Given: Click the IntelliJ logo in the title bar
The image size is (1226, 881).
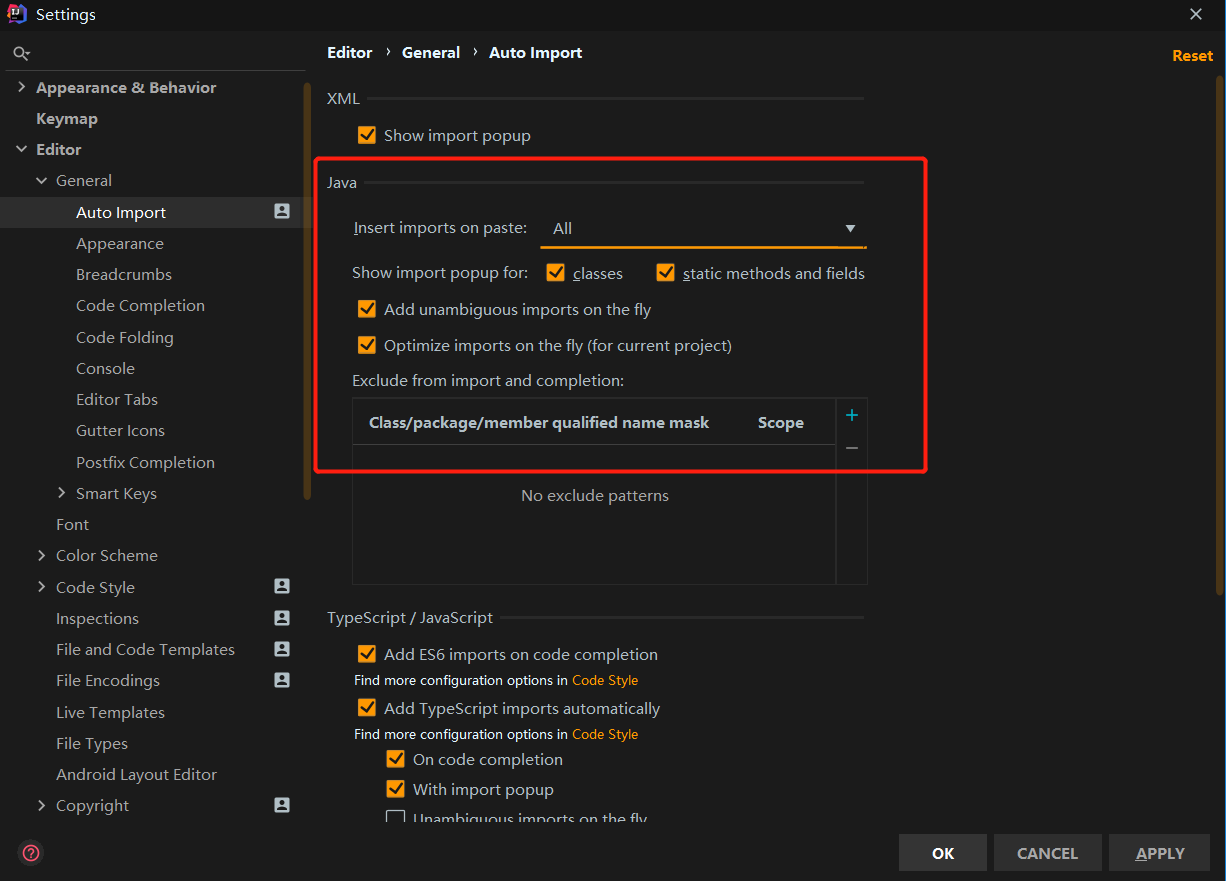Looking at the screenshot, I should point(17,14).
